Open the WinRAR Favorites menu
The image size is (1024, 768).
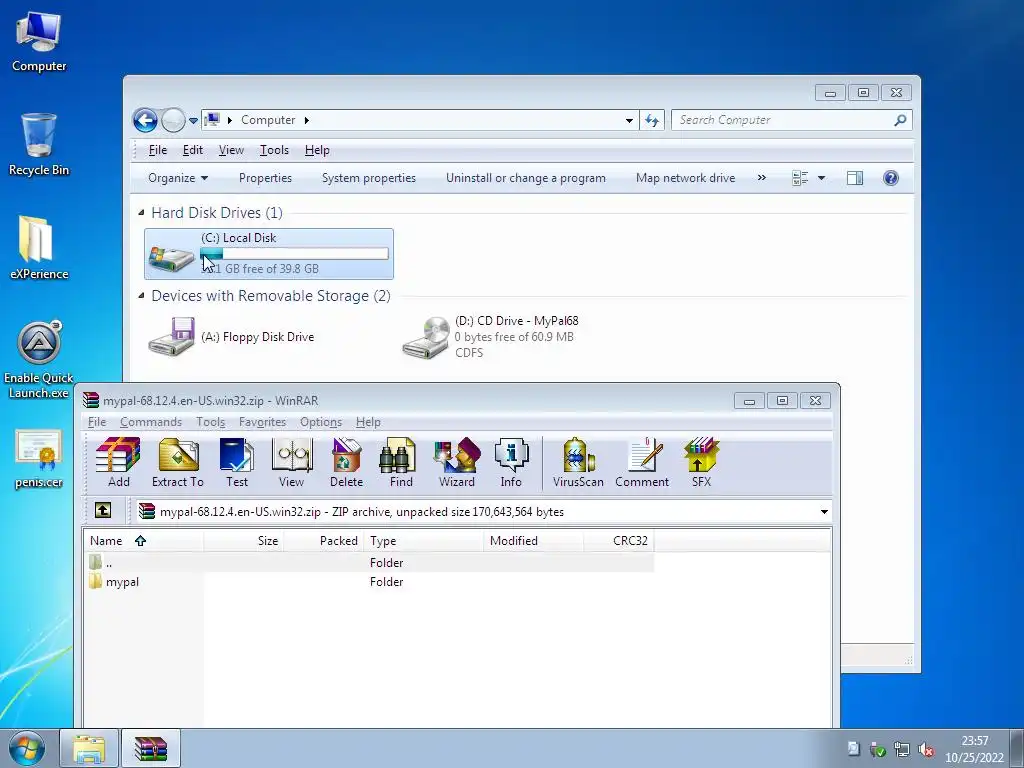click(263, 422)
